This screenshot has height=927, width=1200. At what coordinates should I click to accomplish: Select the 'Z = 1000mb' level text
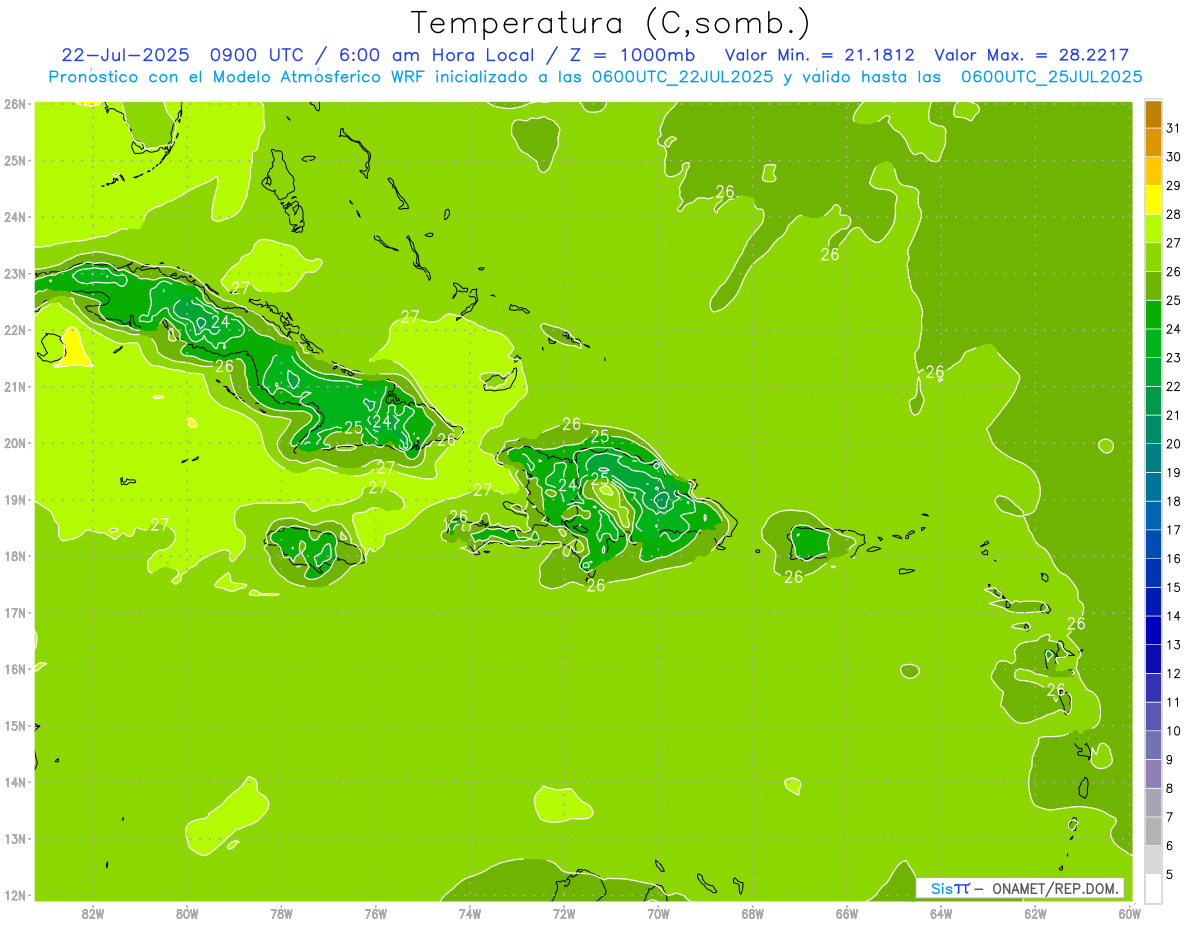[x=634, y=55]
